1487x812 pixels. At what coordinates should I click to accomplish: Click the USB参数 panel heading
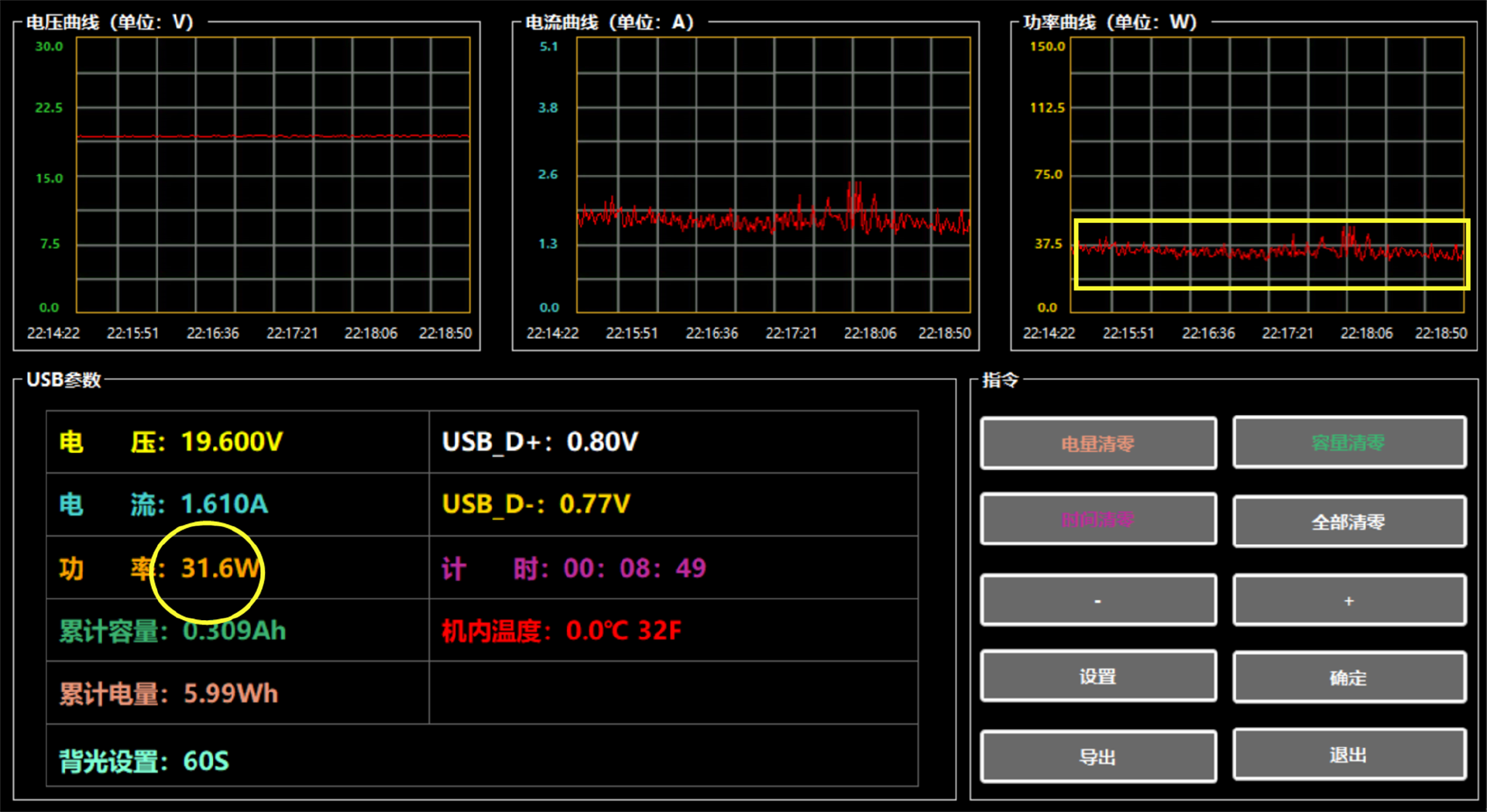[64, 380]
